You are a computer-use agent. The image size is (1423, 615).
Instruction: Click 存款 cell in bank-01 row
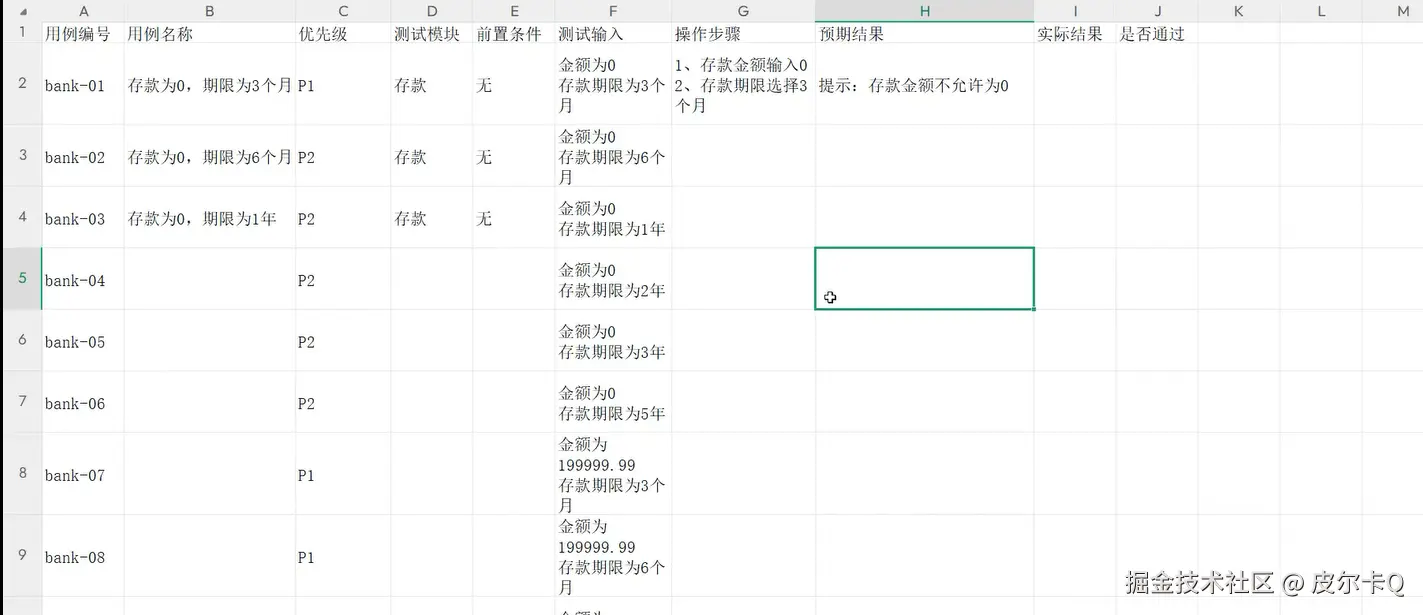[432, 85]
